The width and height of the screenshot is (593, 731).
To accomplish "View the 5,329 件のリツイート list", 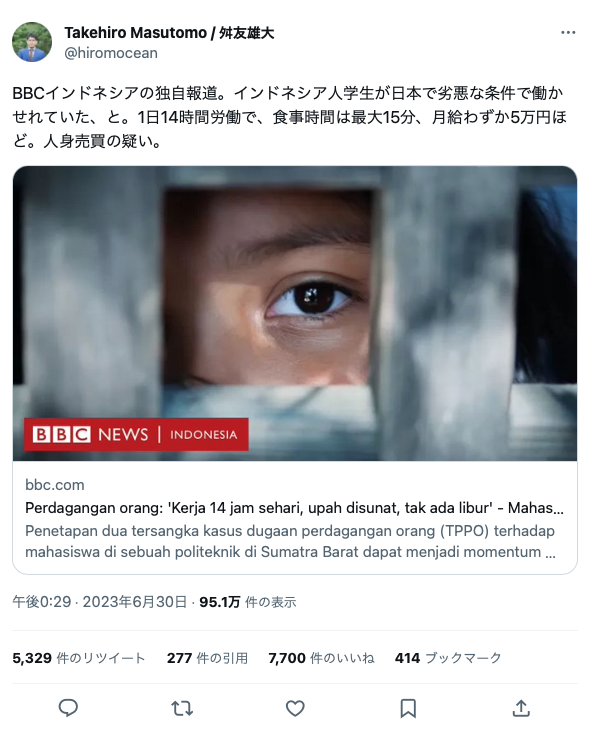I will tap(79, 658).
